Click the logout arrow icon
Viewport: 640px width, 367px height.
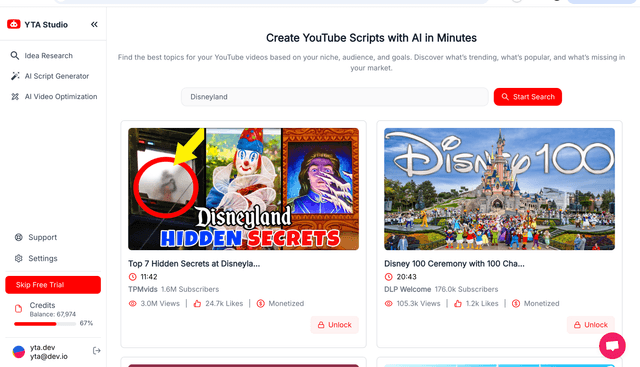click(x=96, y=351)
